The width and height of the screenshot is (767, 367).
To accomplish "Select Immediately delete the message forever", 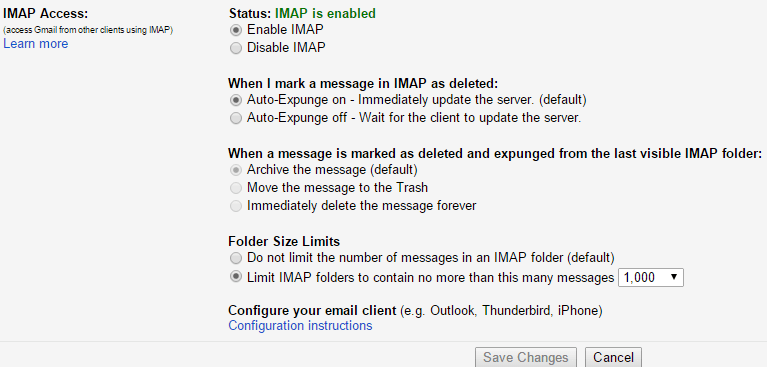I will pyautogui.click(x=236, y=206).
